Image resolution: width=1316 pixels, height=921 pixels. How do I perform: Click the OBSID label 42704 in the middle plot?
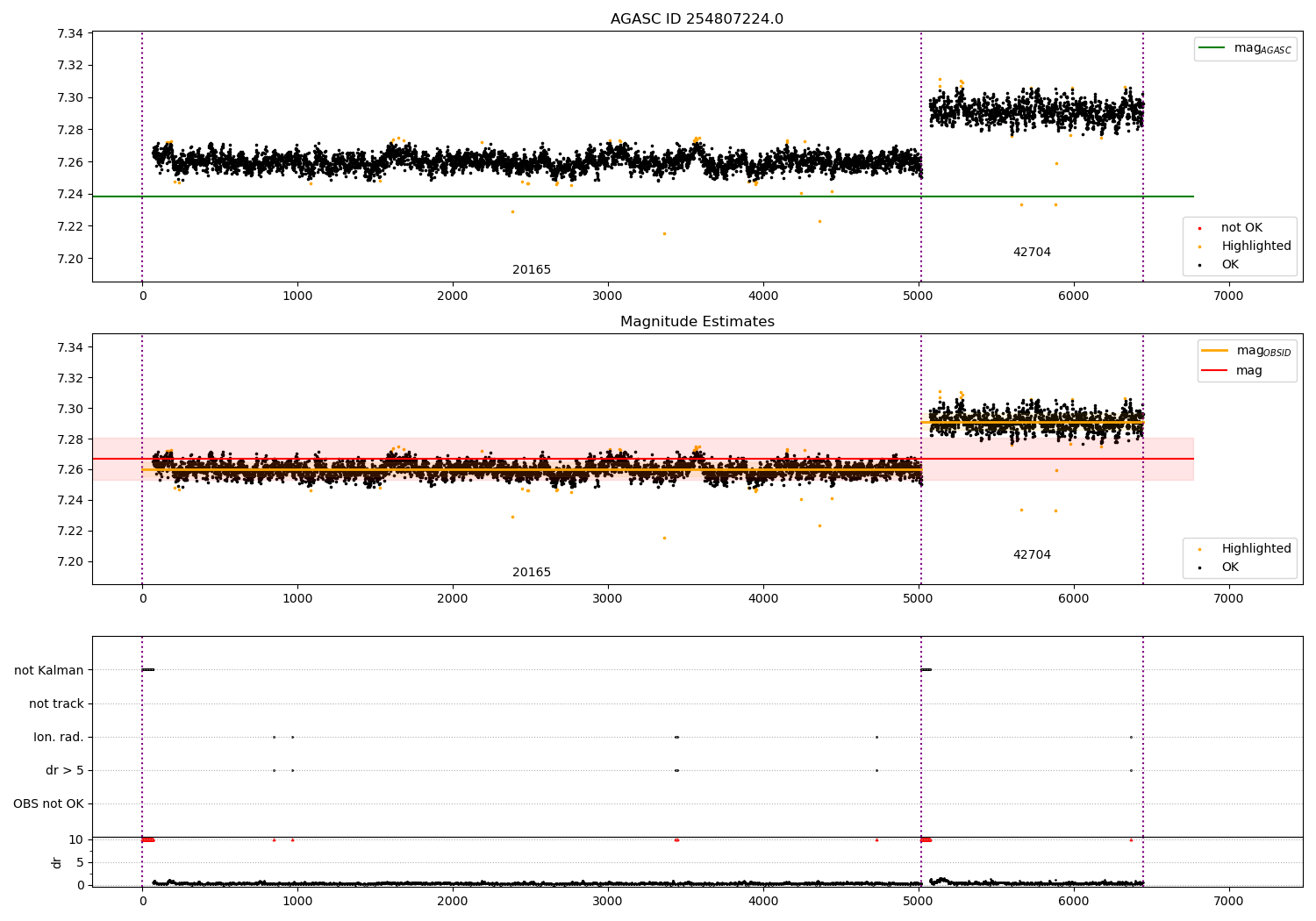pos(1032,555)
